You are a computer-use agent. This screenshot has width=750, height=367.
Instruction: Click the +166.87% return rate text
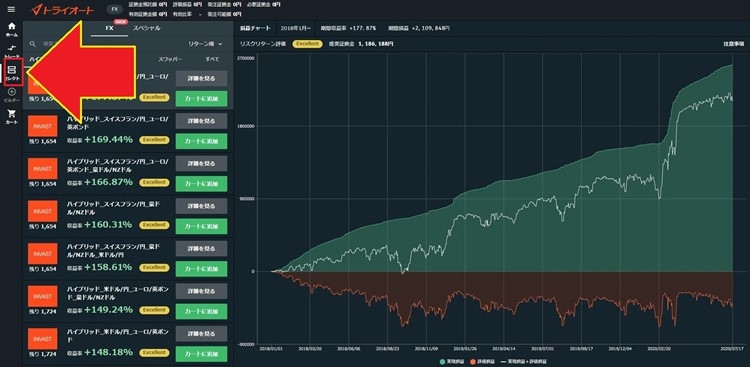(x=108, y=182)
